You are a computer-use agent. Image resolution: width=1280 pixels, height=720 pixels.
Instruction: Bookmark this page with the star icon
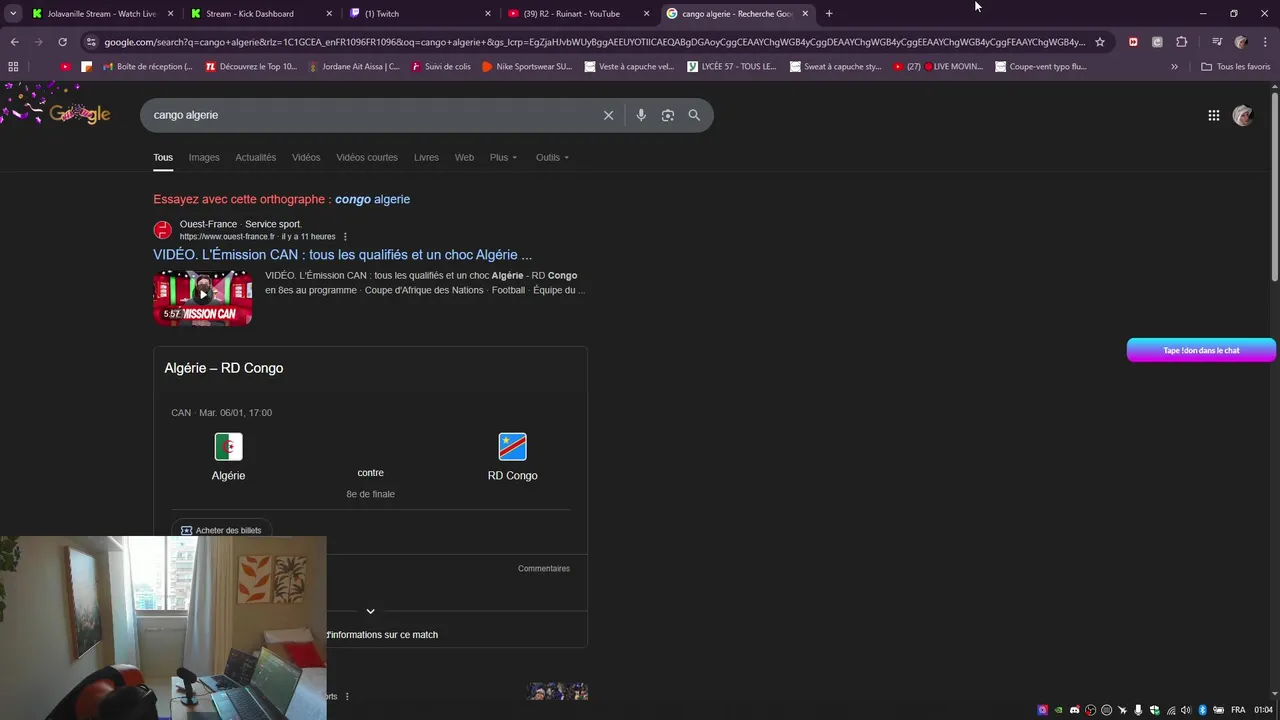[x=1100, y=42]
